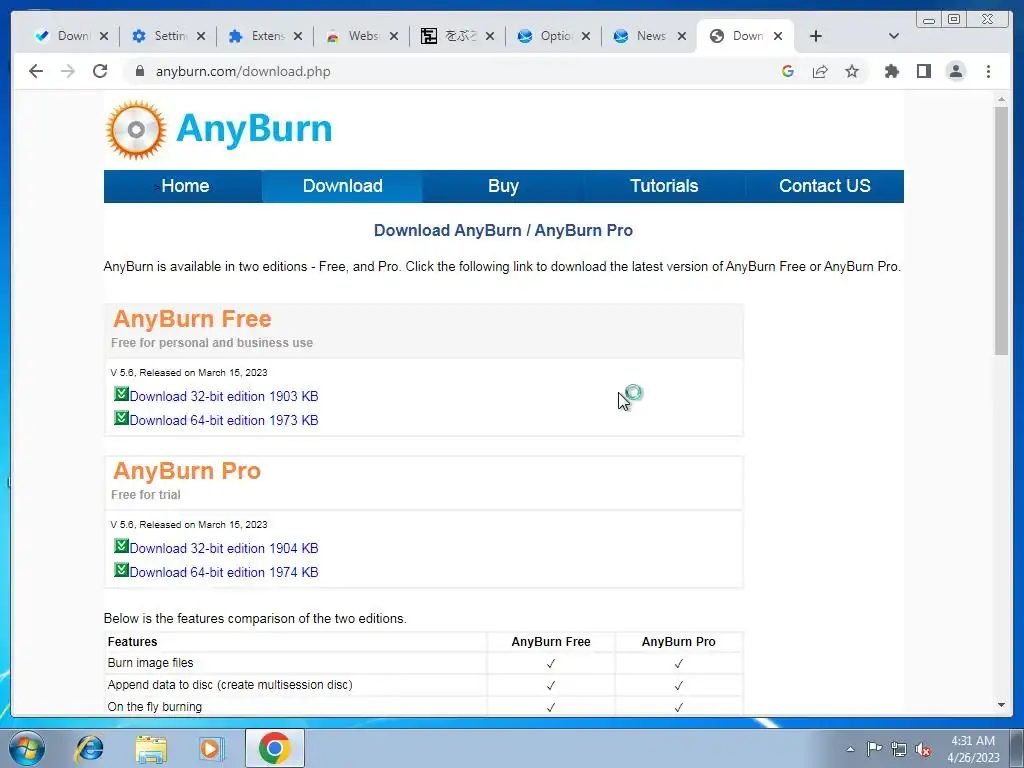This screenshot has width=1024, height=768.
Task: Click the page vertical scrollbar thumb
Action: tap(1002, 231)
